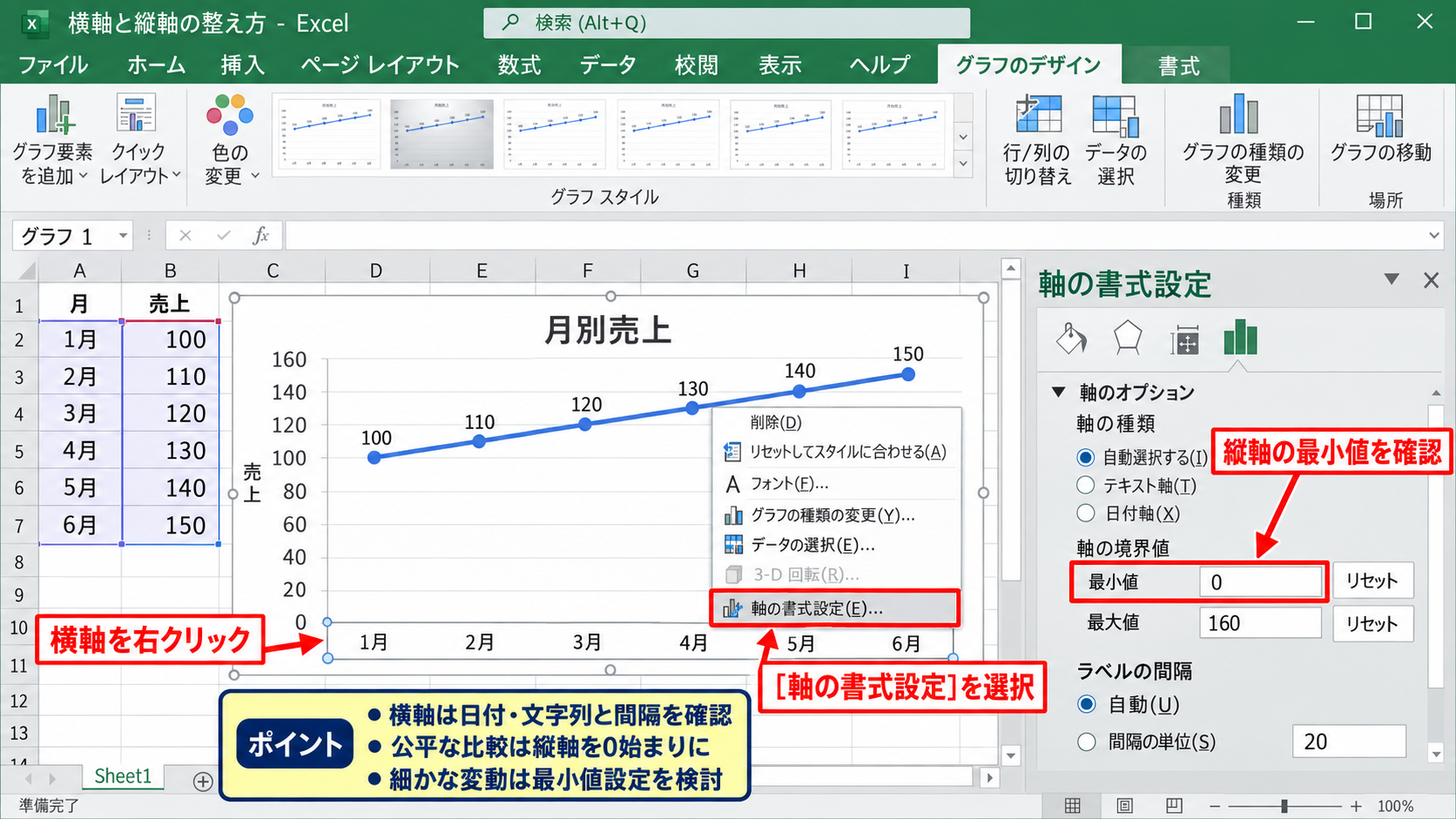Switch to page break preview icon
The height and width of the screenshot is (819, 1456).
tap(1175, 806)
